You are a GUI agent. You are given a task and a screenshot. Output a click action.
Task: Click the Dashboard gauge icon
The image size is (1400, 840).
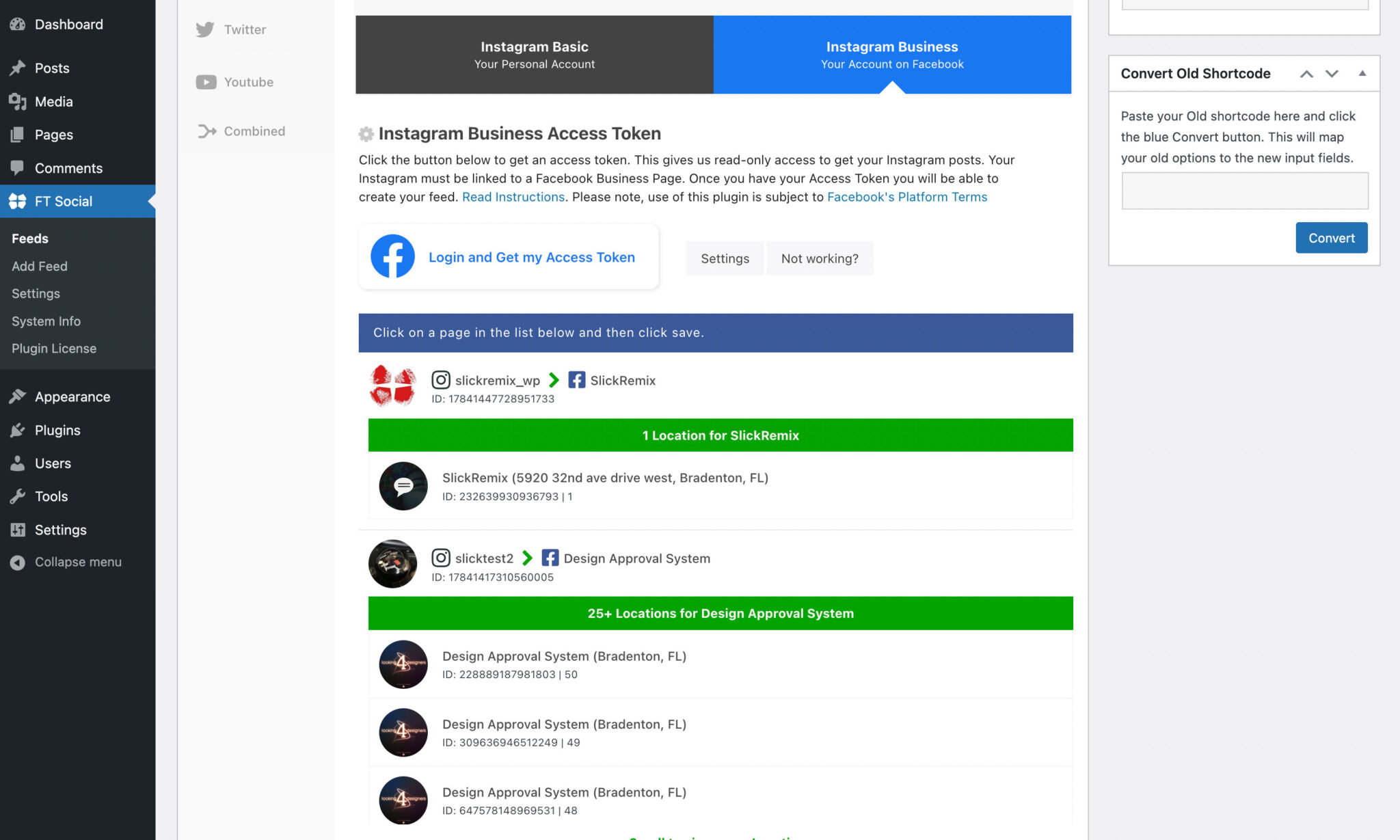point(18,24)
